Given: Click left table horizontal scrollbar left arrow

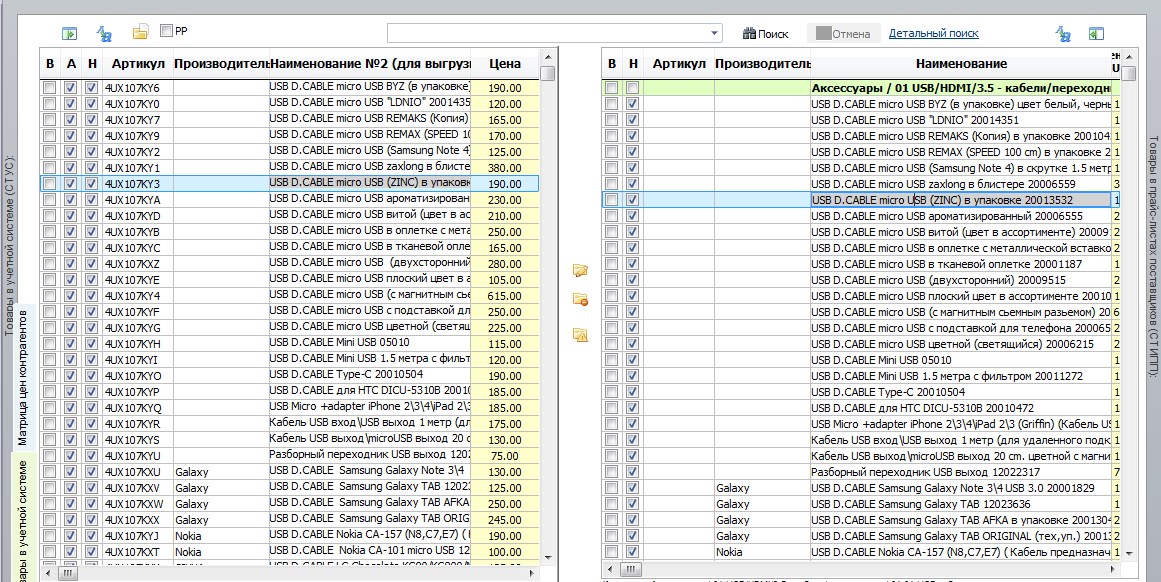Looking at the screenshot, I should click(x=50, y=573).
